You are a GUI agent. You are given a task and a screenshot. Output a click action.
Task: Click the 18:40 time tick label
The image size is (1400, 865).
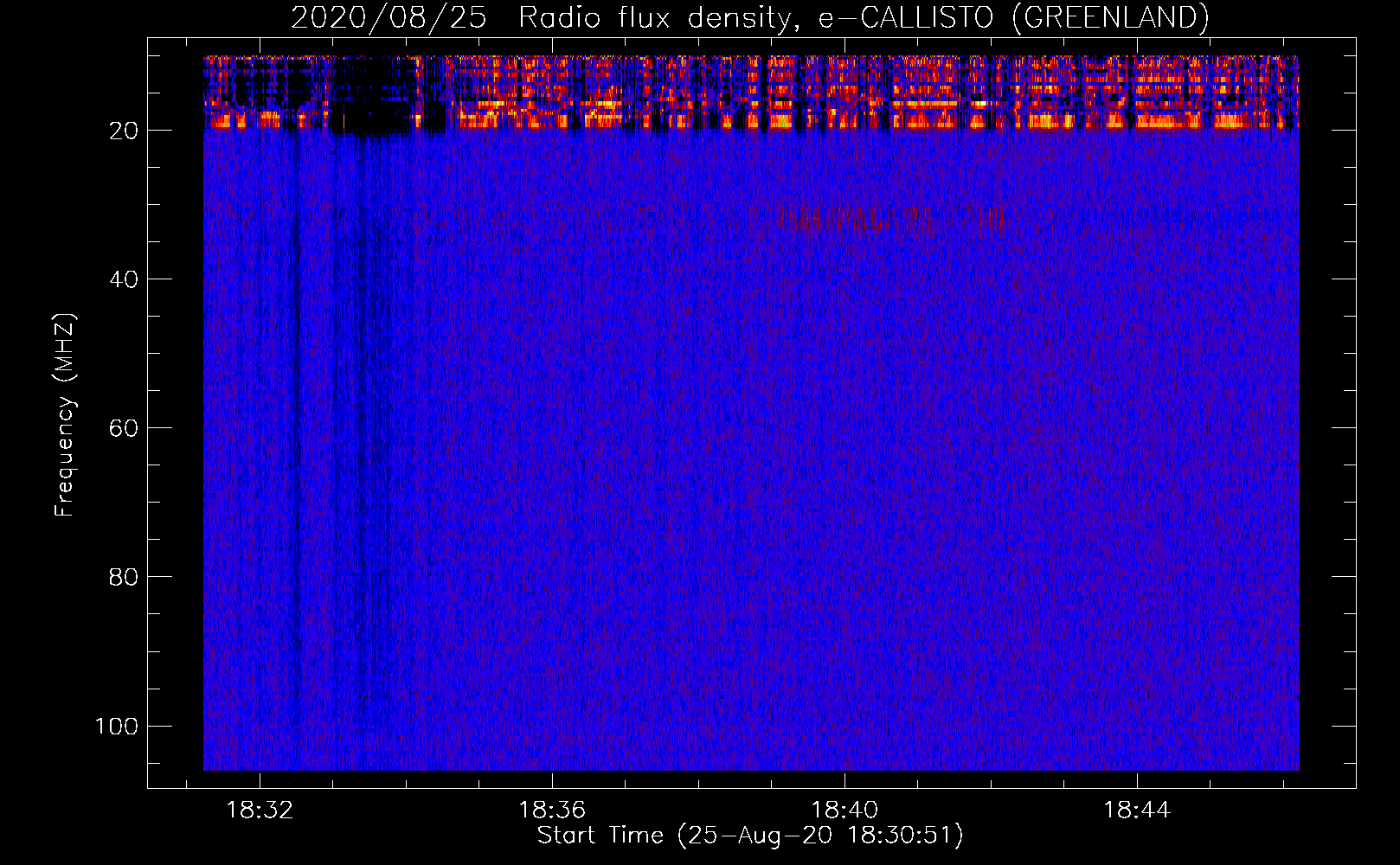coord(844,810)
